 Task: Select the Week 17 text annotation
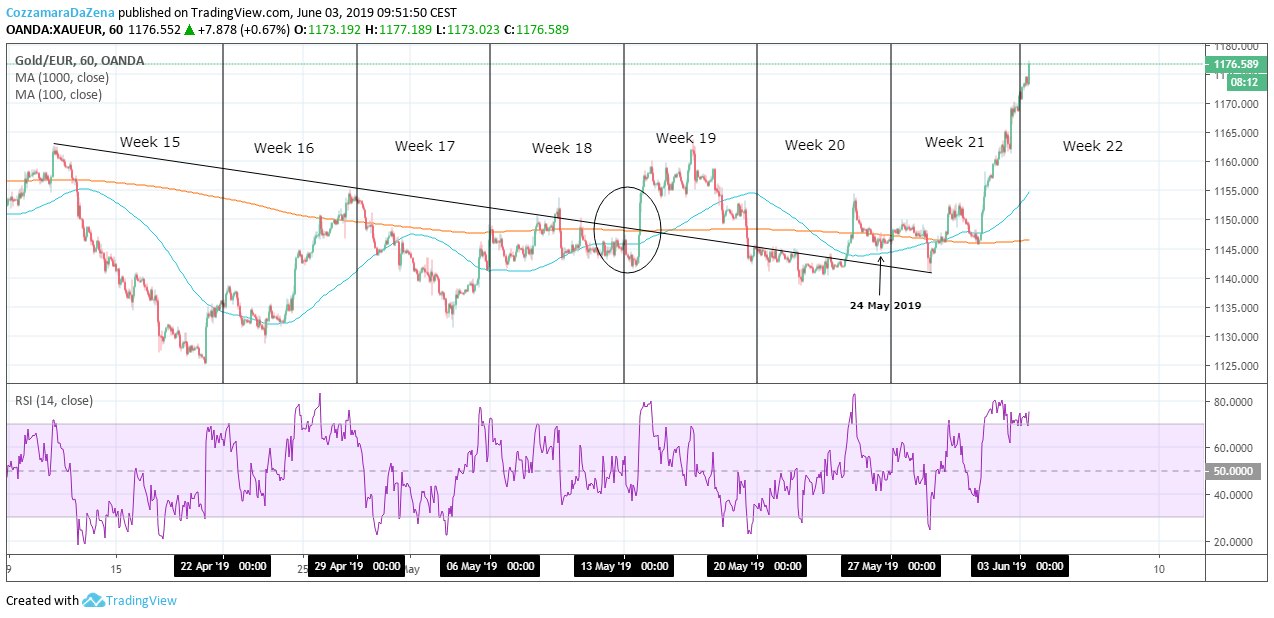pyautogui.click(x=425, y=146)
